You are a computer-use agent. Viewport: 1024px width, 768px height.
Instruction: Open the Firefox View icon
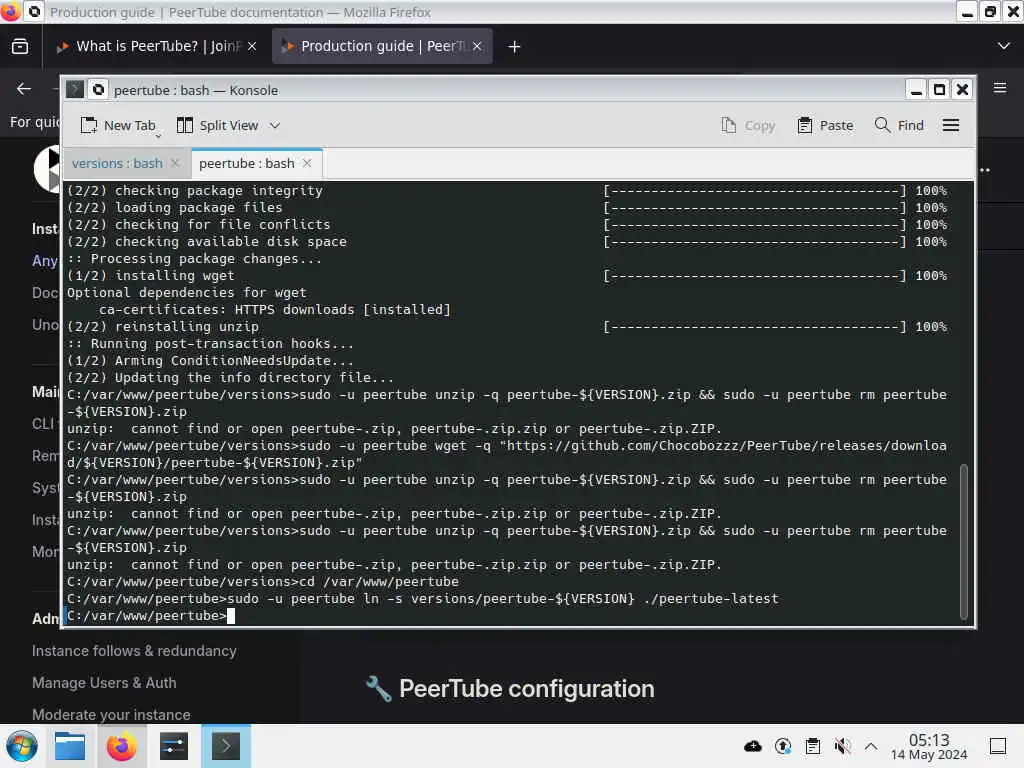pos(20,46)
